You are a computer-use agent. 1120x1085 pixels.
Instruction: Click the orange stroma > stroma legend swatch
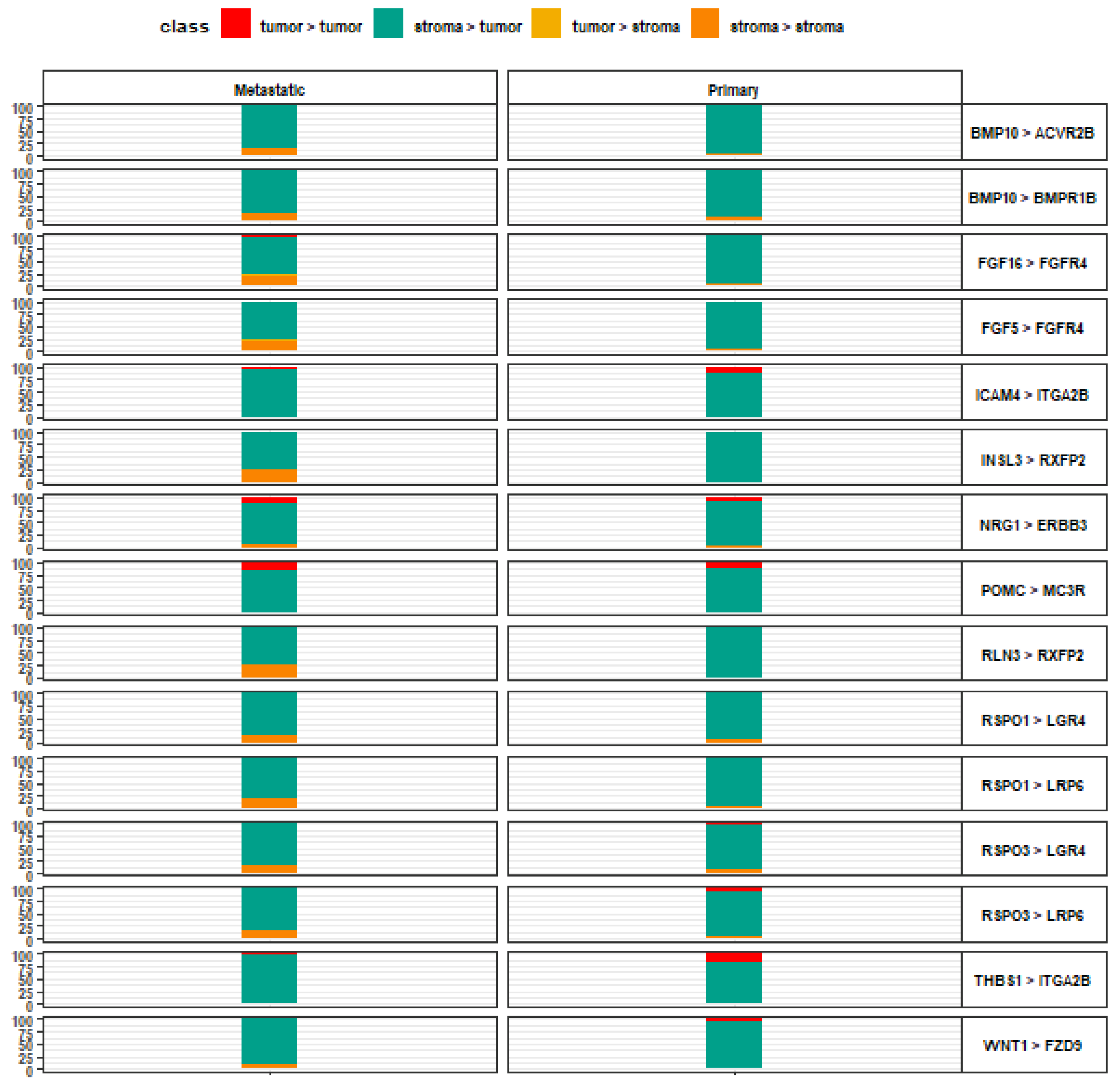pos(705,23)
